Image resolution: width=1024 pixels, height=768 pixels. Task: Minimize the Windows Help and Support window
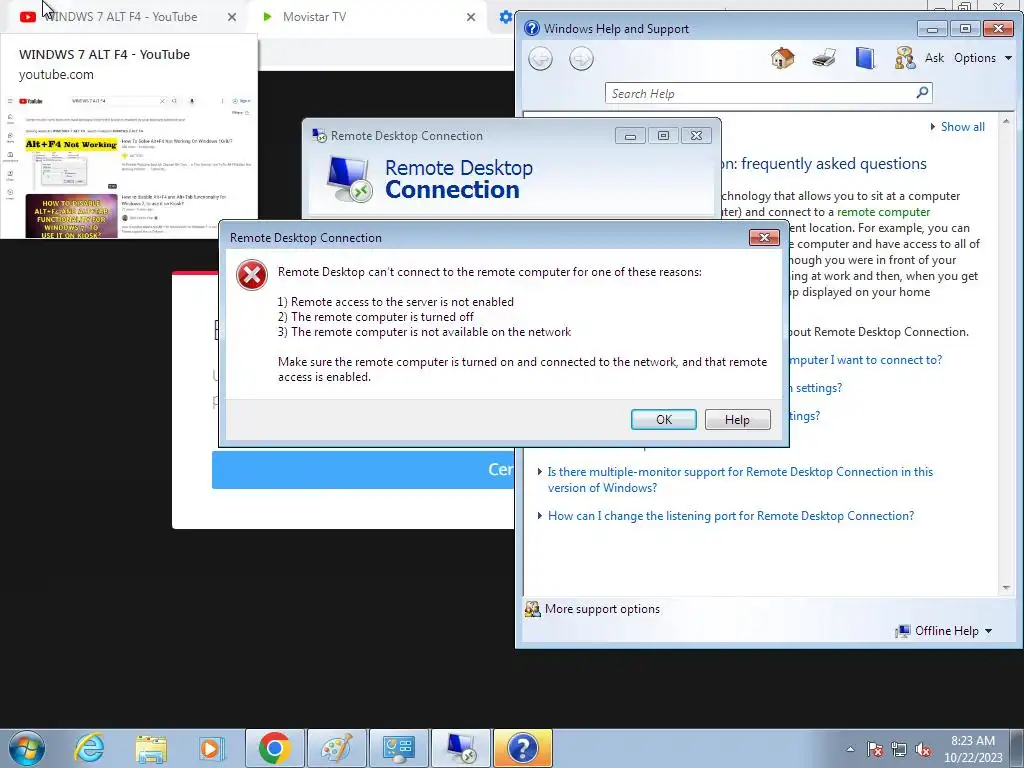(x=932, y=29)
